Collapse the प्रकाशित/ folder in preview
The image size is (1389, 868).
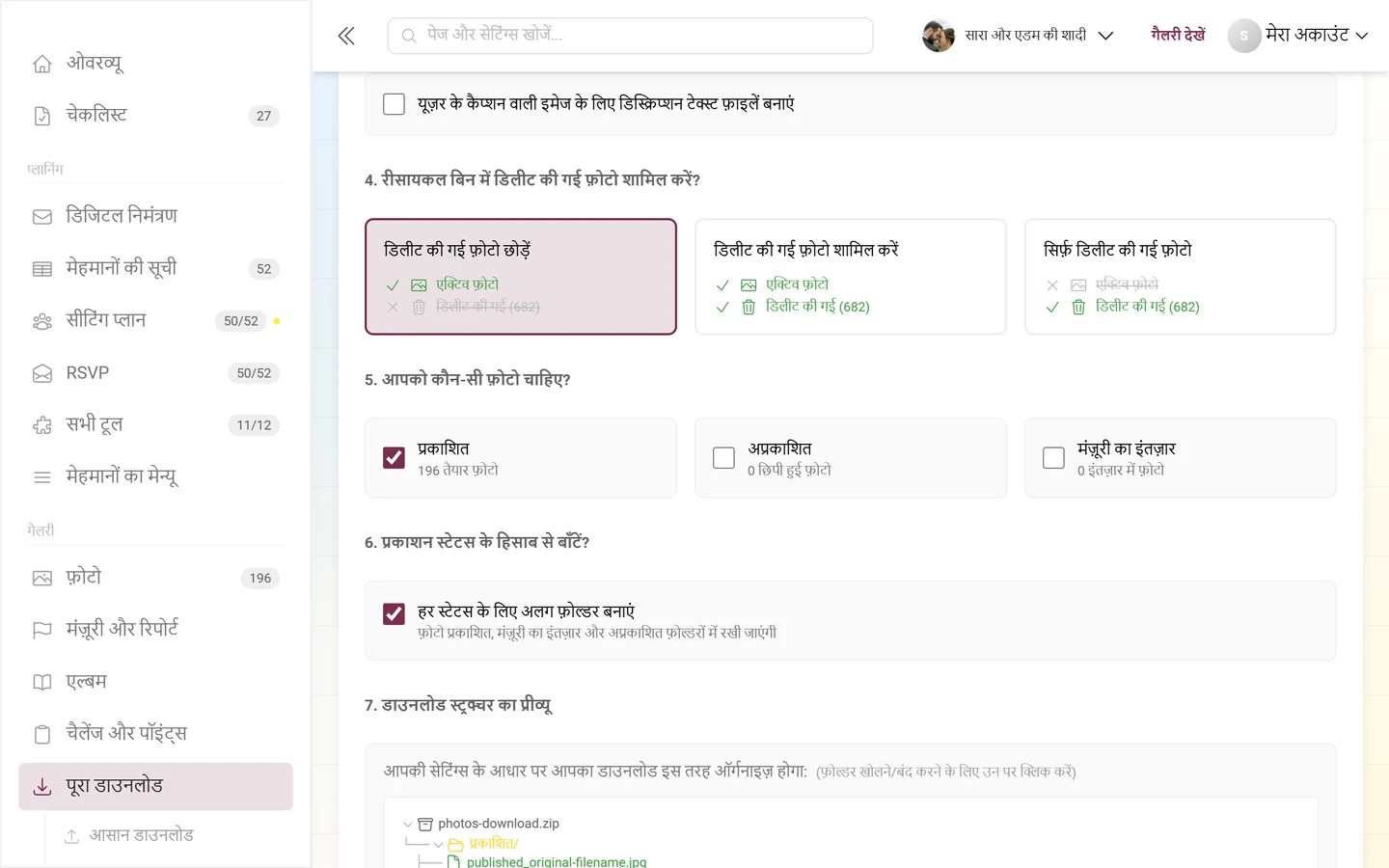click(x=439, y=845)
